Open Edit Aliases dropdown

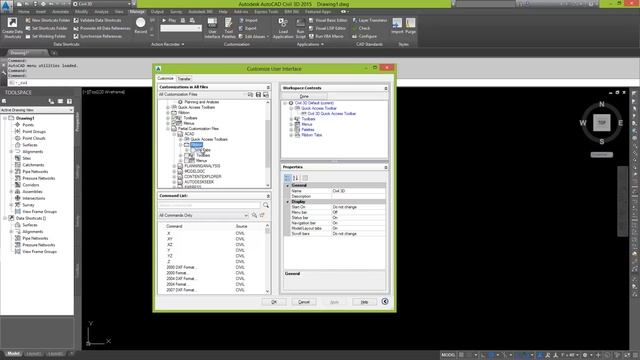[254, 36]
